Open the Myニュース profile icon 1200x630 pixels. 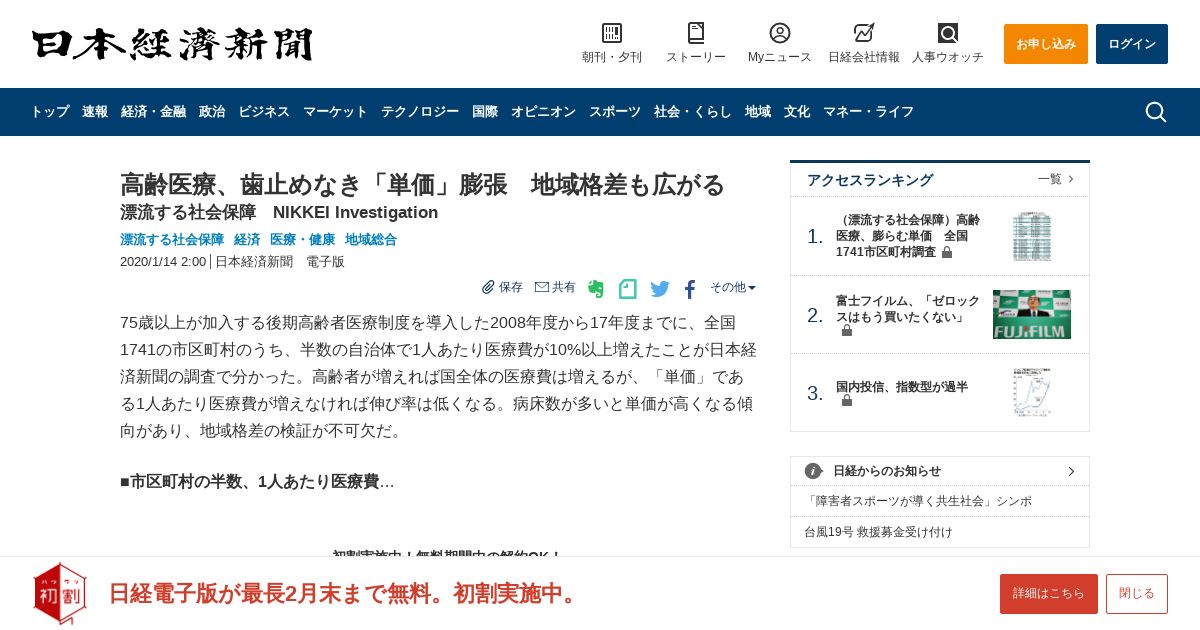coord(780,33)
